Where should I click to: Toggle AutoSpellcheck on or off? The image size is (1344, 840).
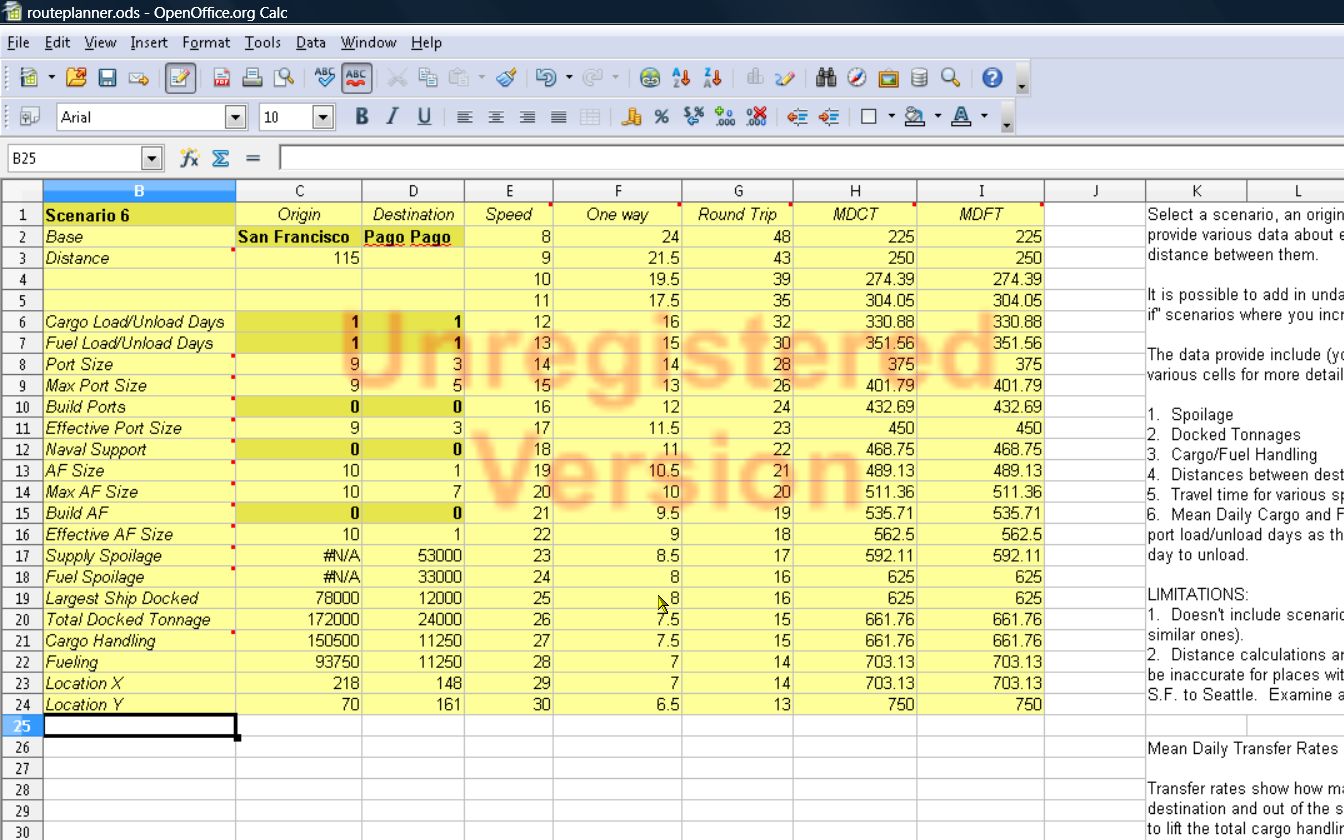click(x=355, y=77)
